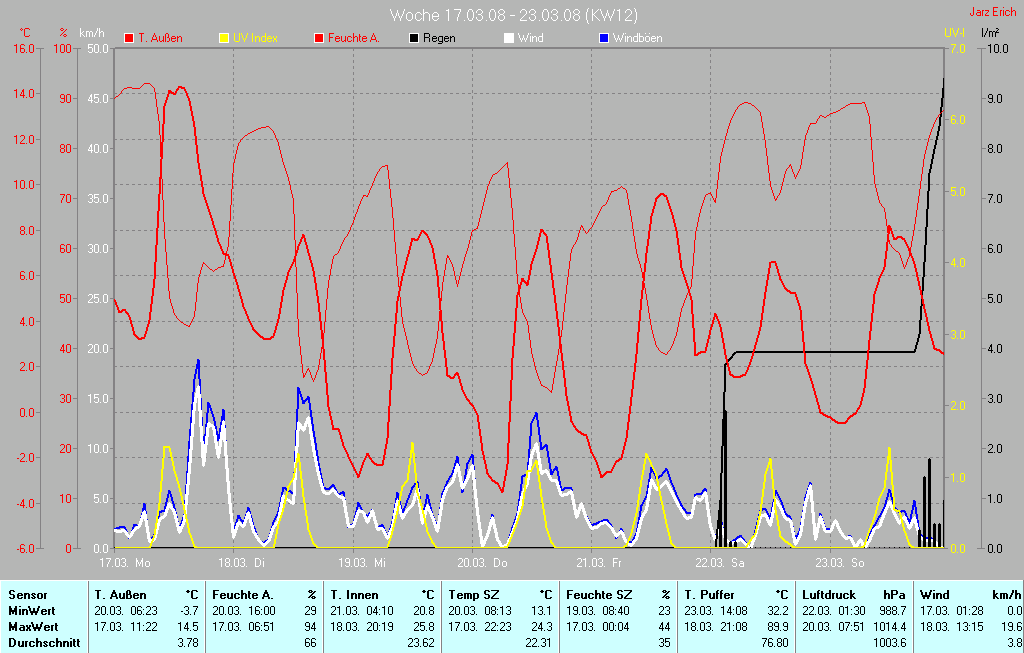Click the Temp SZ minimum 13.1

(541, 611)
